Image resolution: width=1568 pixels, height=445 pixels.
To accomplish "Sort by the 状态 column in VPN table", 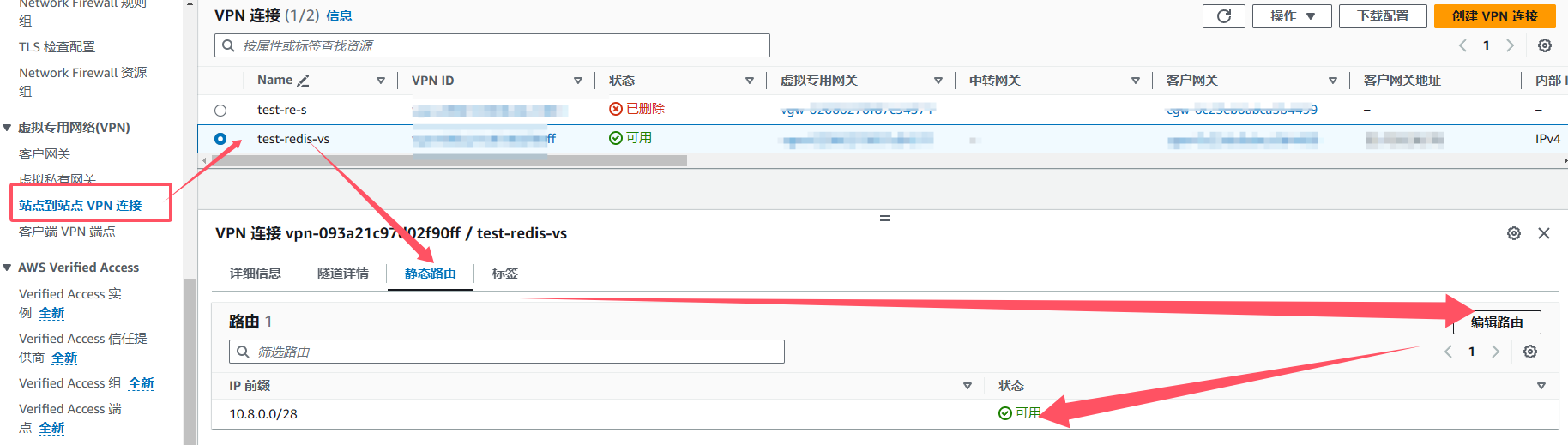I will pyautogui.click(x=750, y=81).
